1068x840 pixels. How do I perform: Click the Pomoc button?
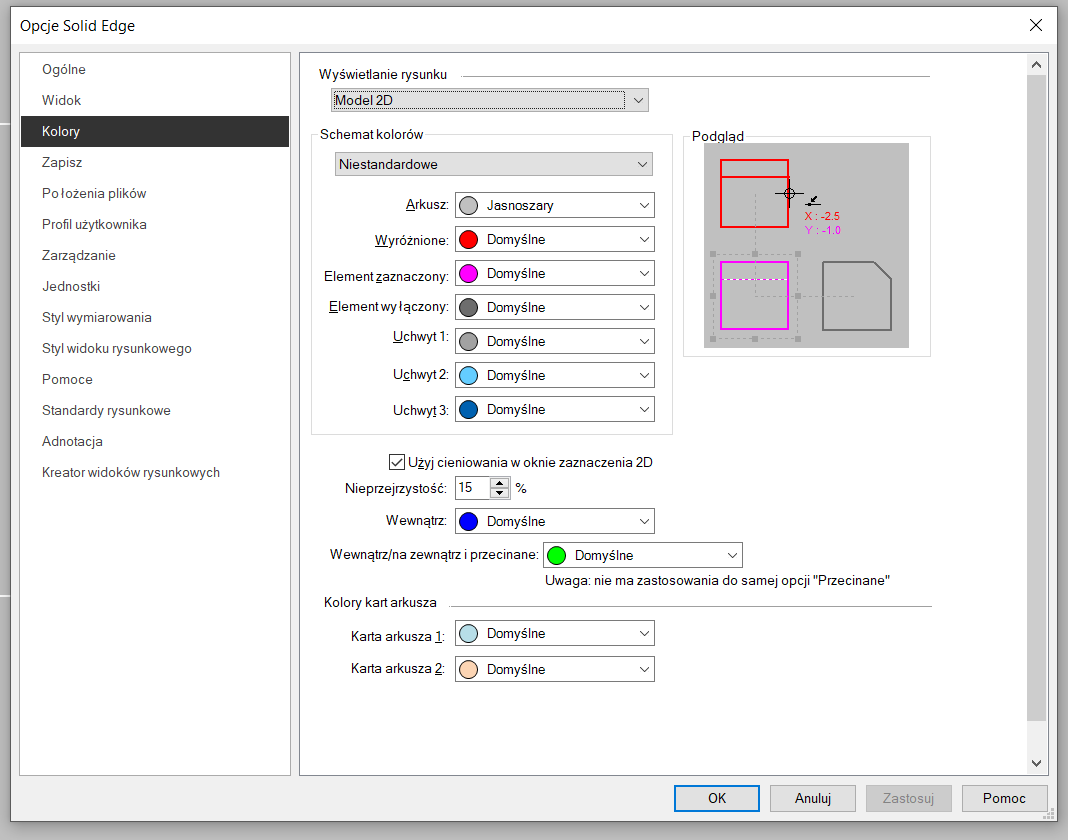tap(1005, 798)
